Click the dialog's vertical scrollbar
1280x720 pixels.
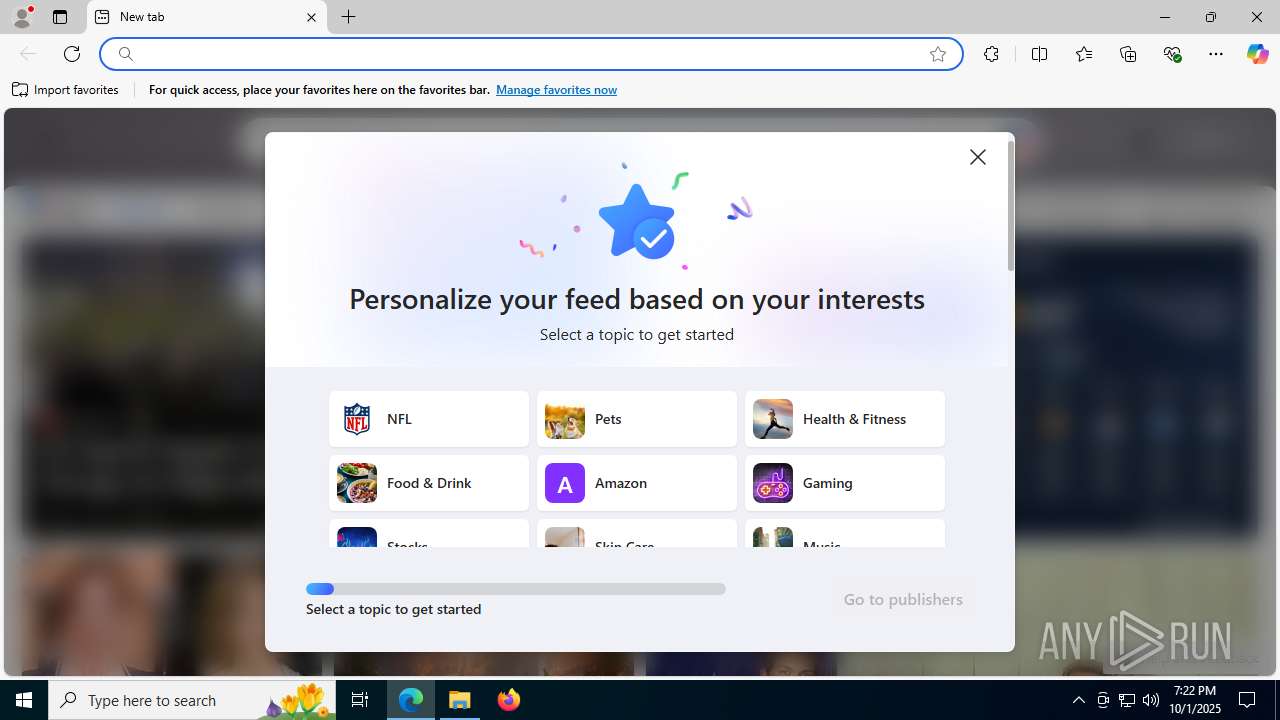click(1011, 206)
